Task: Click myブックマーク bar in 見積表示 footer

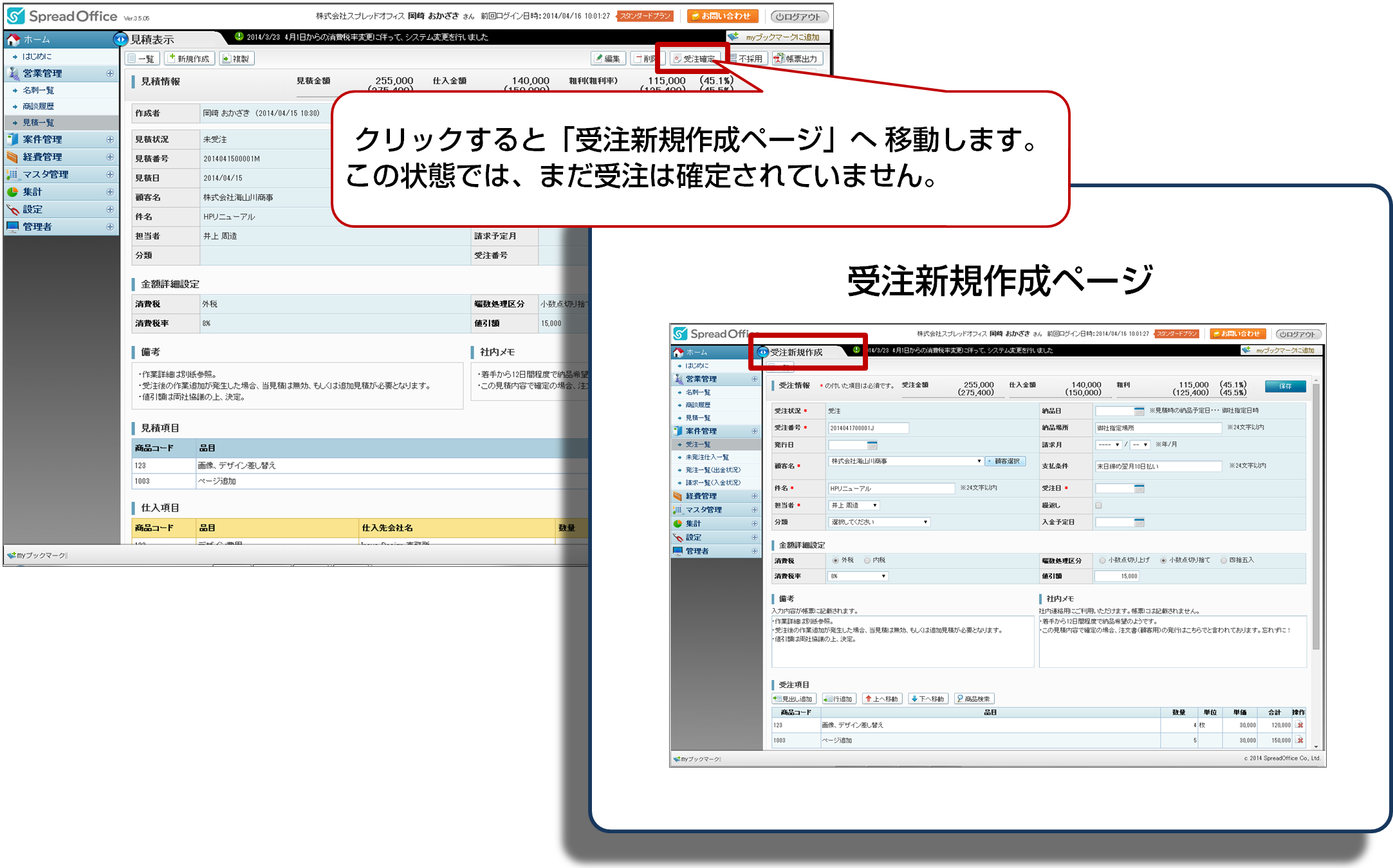Action: tap(37, 555)
